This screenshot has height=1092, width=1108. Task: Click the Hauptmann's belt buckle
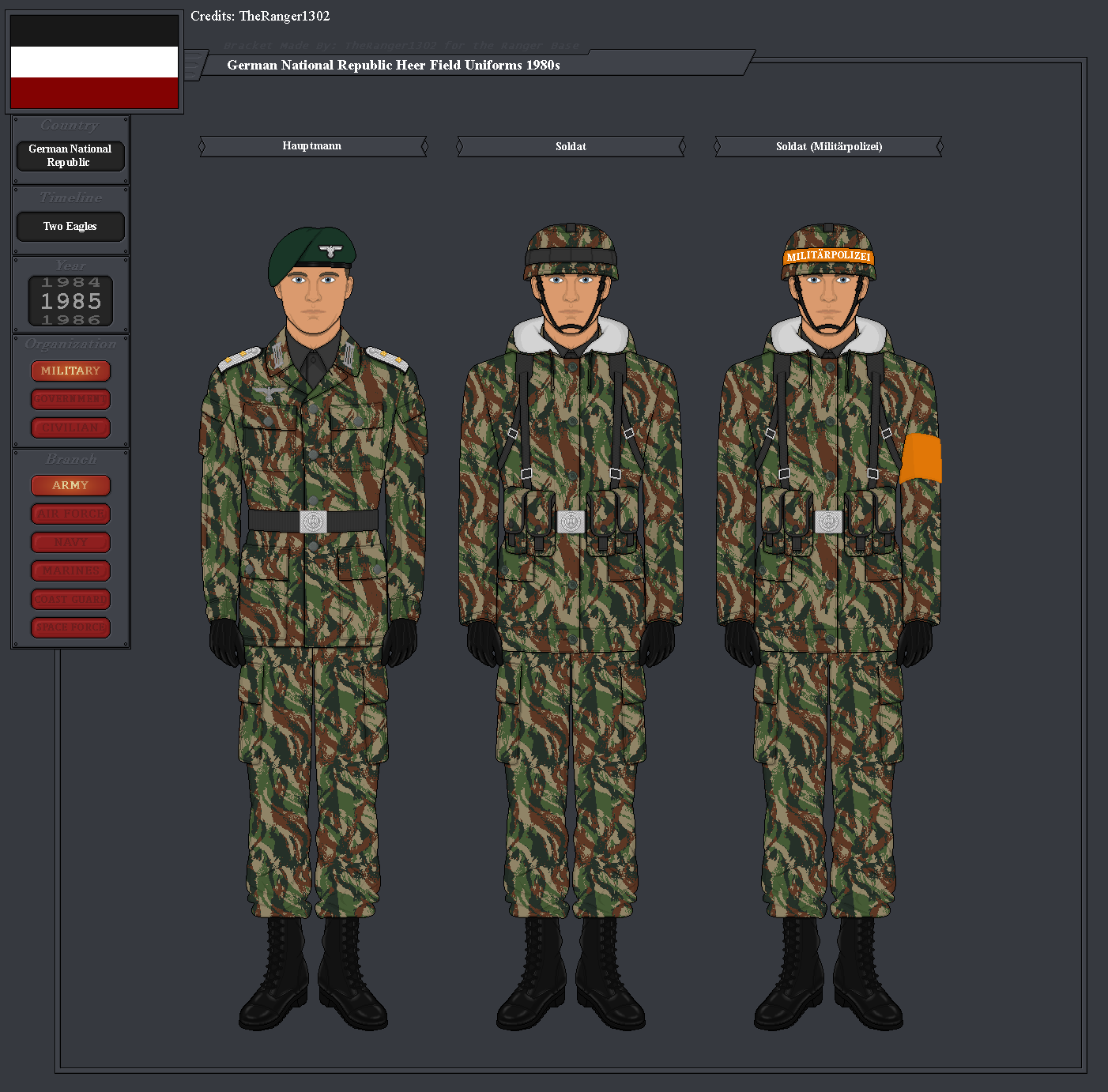313,522
